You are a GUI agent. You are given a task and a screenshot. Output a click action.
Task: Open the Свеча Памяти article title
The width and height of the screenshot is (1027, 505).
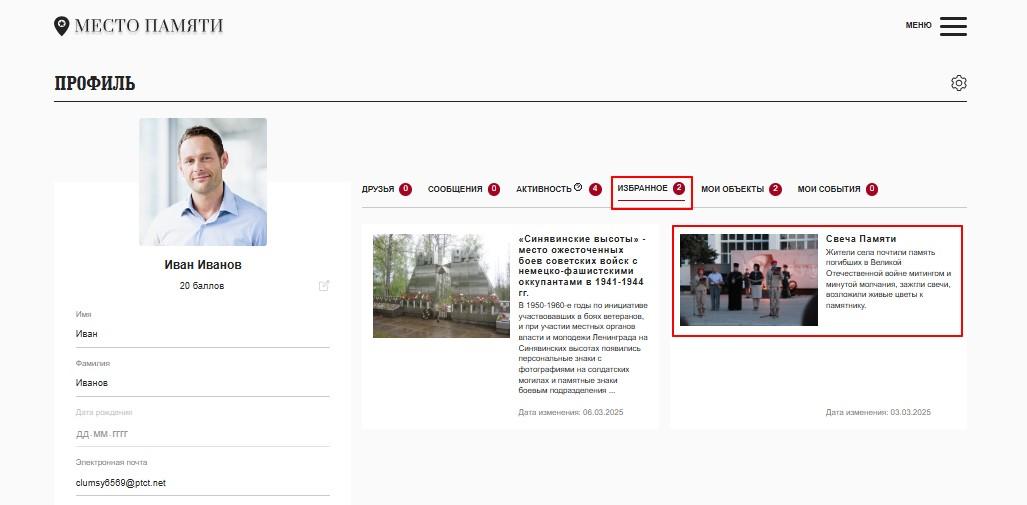861,239
